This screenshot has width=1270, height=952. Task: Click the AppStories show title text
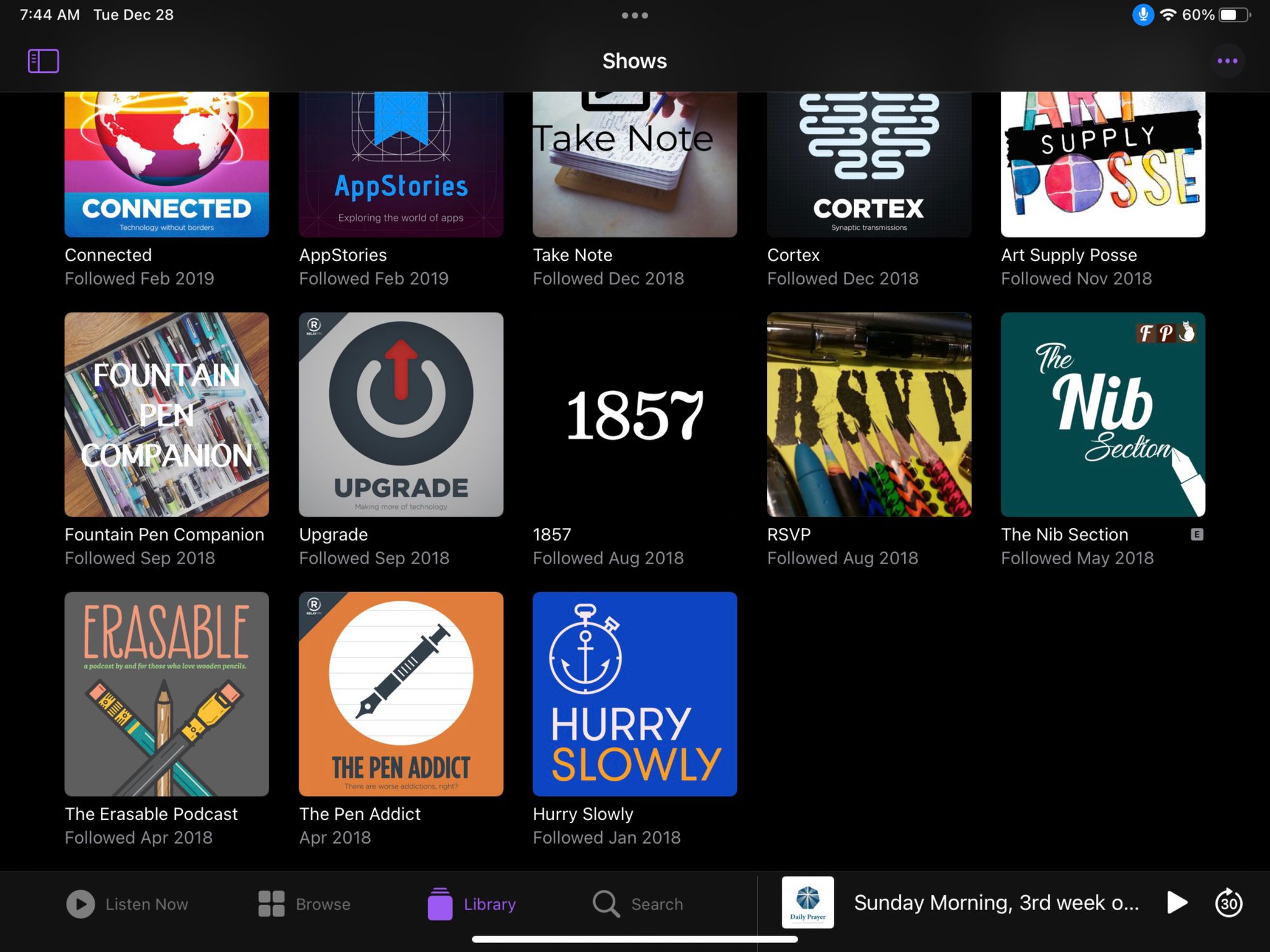click(343, 255)
